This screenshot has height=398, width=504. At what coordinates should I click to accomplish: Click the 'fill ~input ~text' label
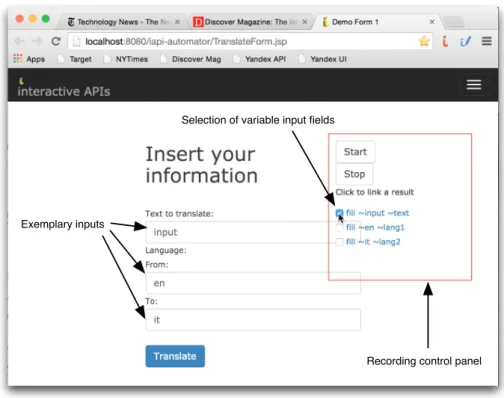pos(377,213)
